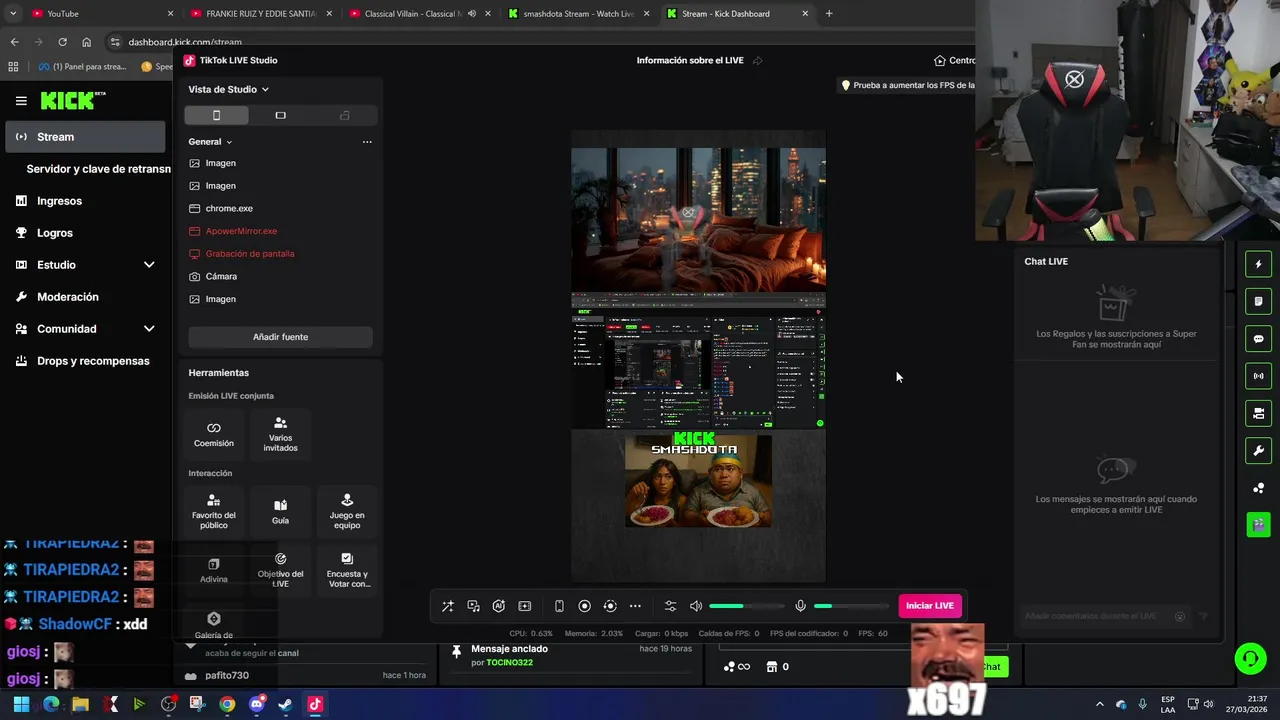
Task: Open Steam from the taskbar
Action: [x=286, y=704]
